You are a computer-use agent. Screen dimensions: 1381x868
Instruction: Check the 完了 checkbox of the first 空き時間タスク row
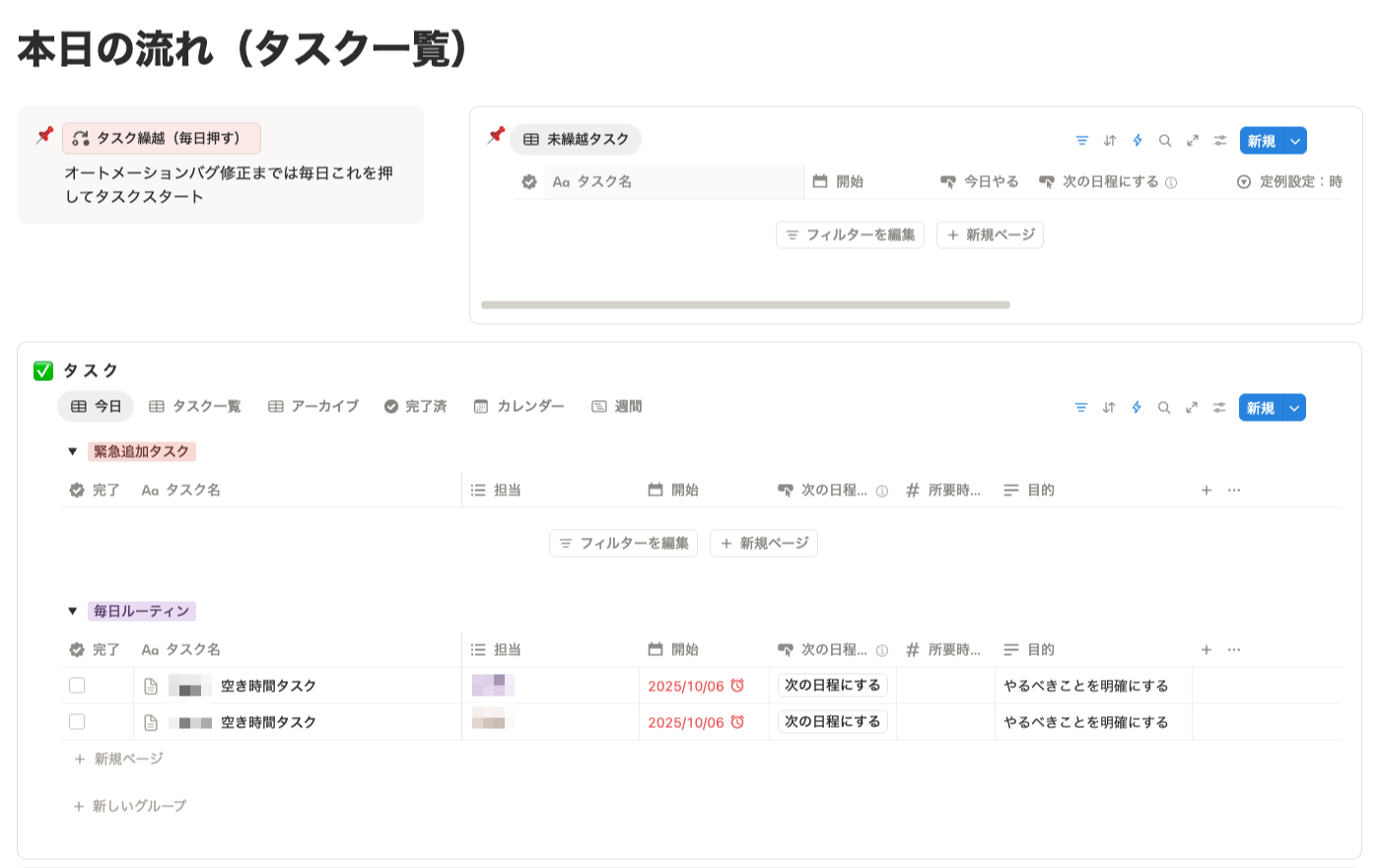coord(77,686)
